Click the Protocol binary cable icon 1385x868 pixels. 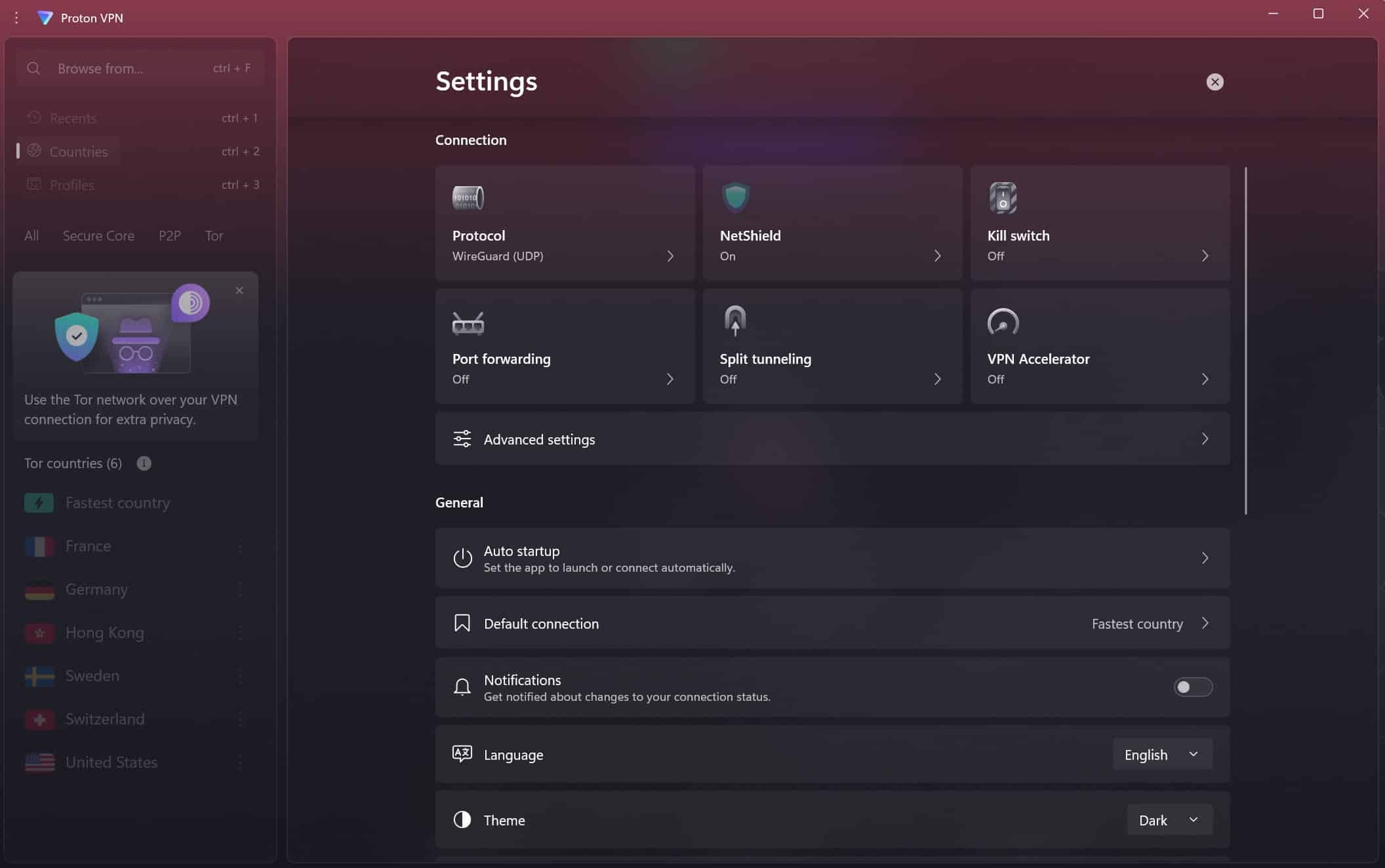(x=468, y=197)
